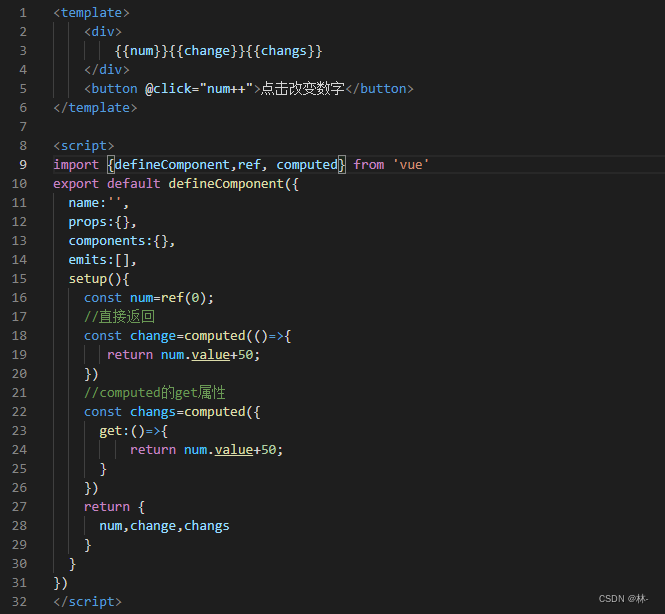
Task: Click return { on line 27
Action: (x=115, y=507)
